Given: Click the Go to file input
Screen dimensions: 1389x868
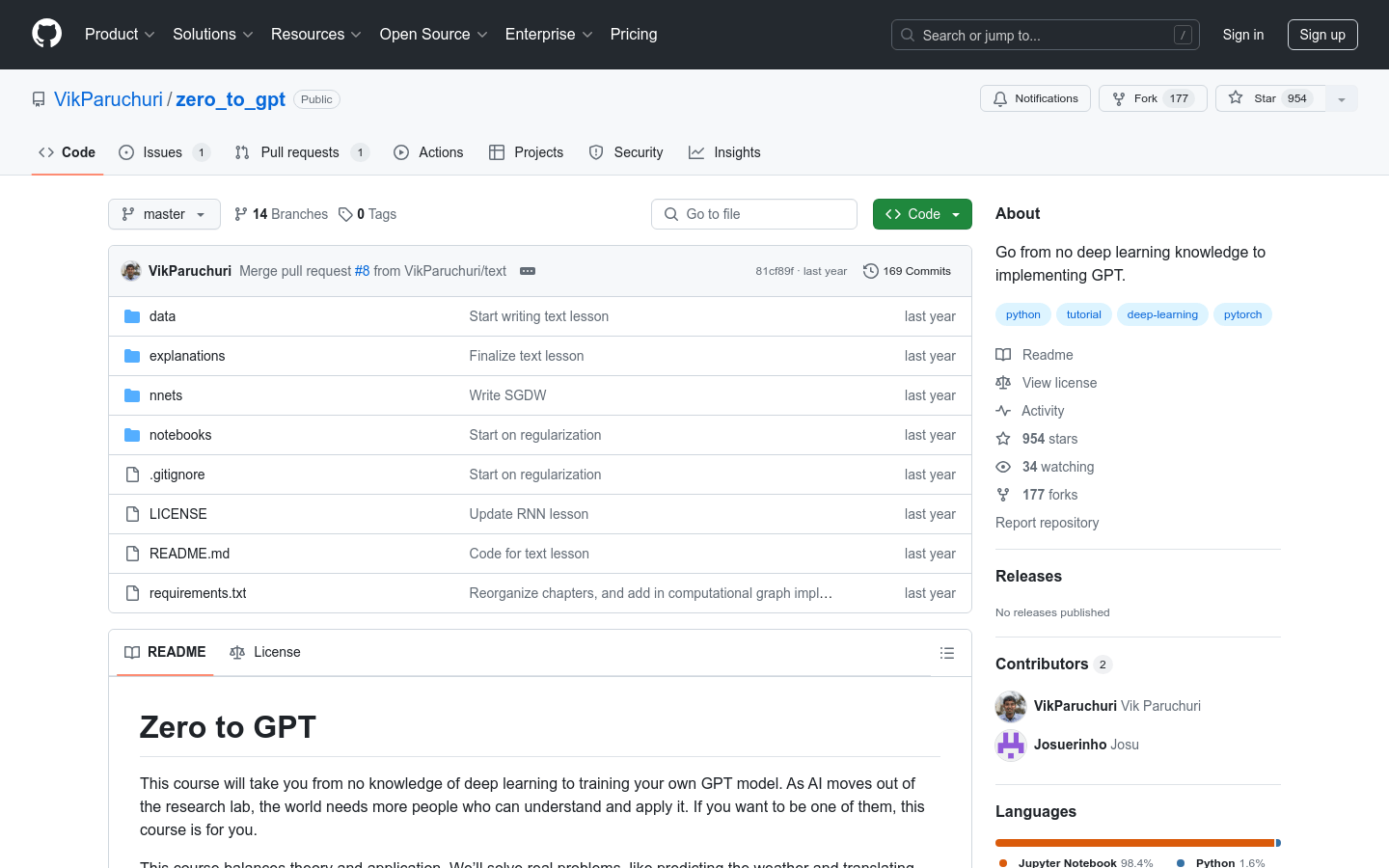Looking at the screenshot, I should pos(754,214).
